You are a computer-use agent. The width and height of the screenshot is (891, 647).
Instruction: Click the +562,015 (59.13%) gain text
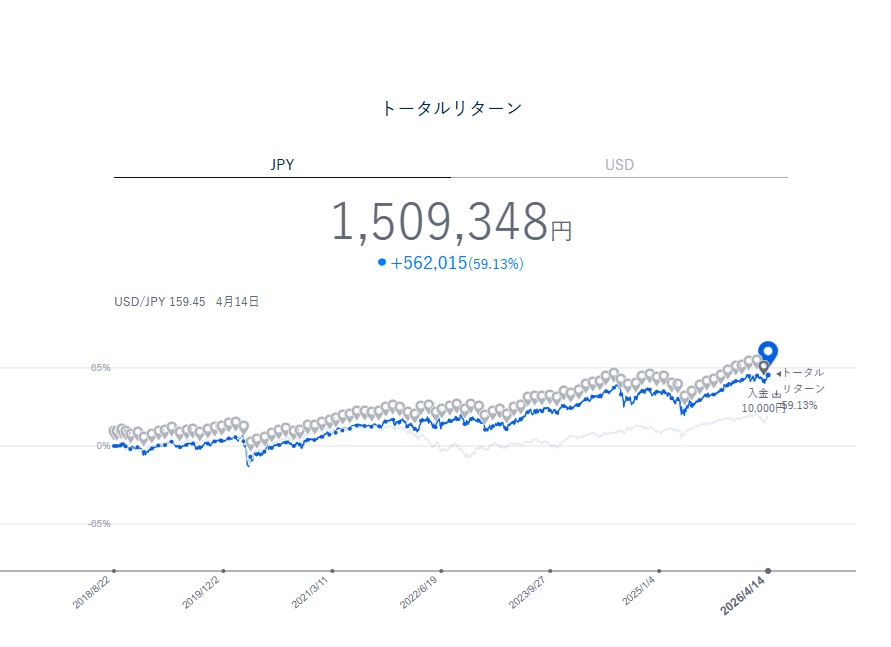(x=457, y=263)
